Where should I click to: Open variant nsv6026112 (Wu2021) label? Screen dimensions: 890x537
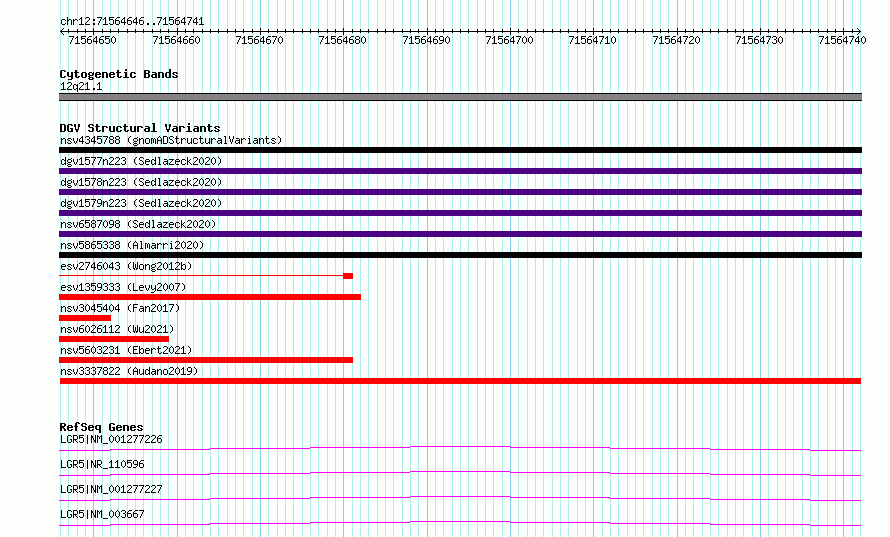[117, 329]
